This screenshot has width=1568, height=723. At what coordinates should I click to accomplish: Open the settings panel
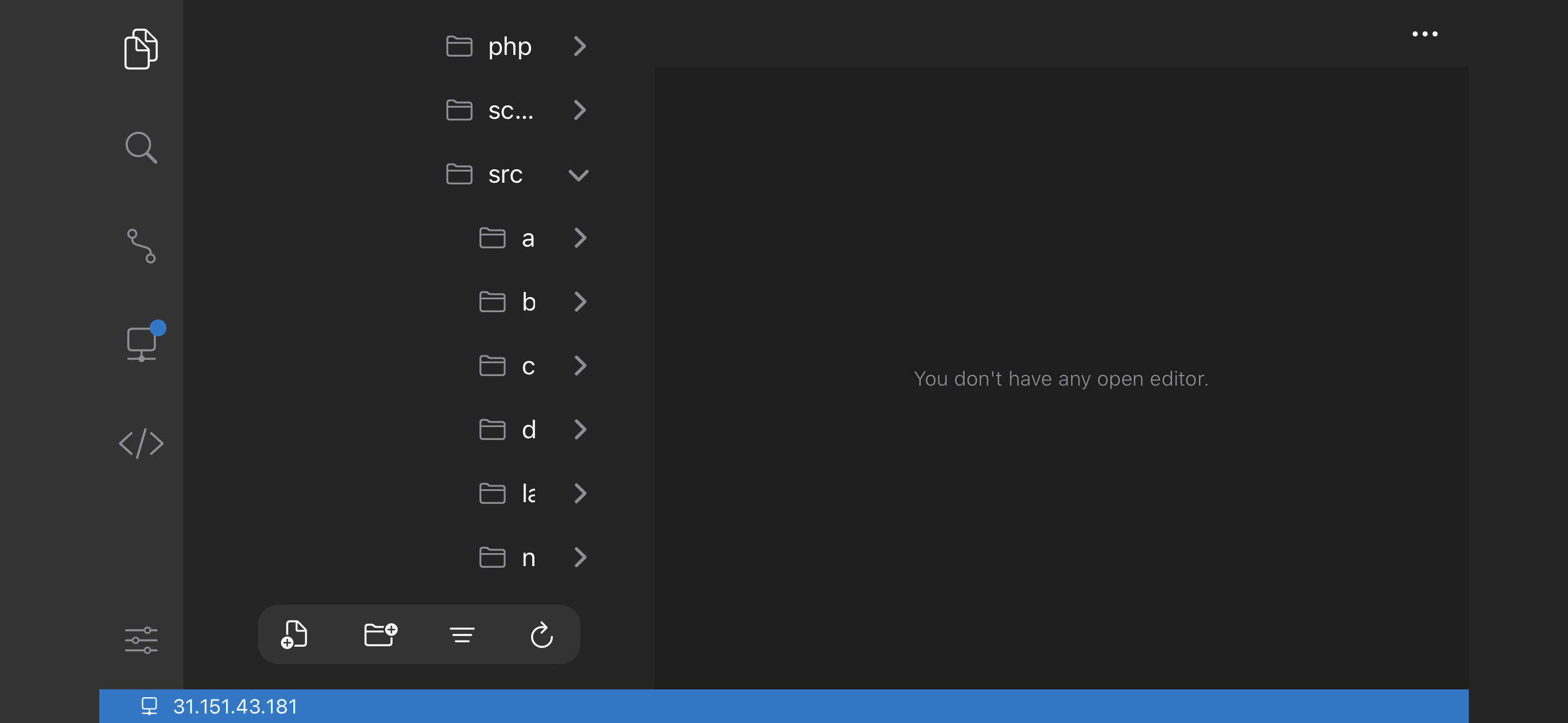(x=141, y=639)
